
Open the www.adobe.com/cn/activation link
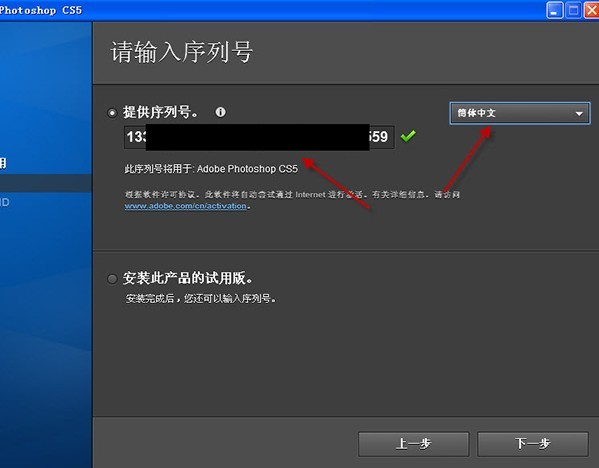click(x=185, y=206)
